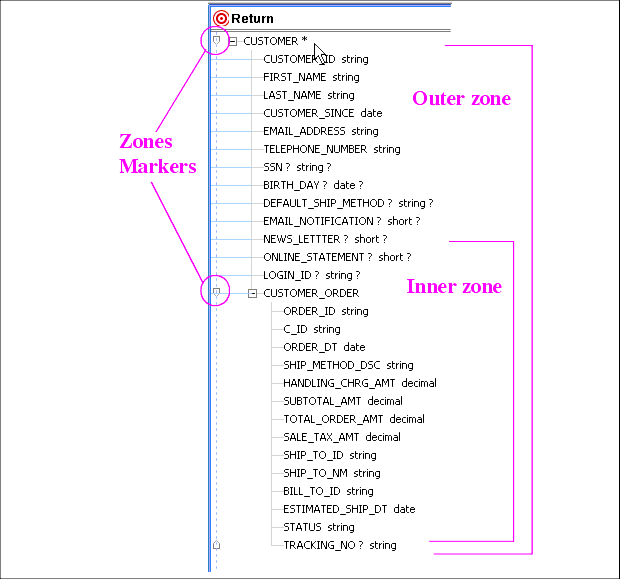
Task: Select the SHIP_METHOD_DSC string row
Action: 348,365
